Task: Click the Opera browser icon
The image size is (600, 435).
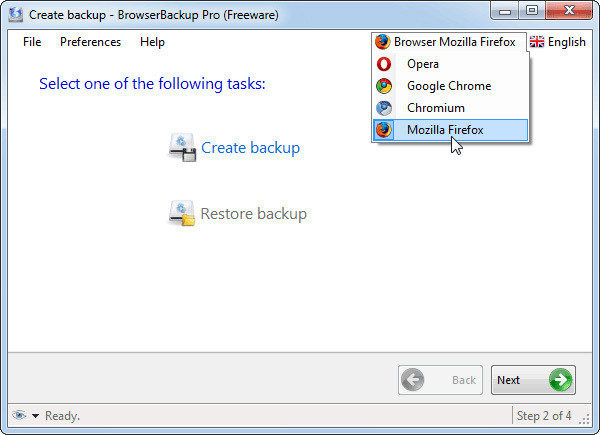Action: [x=383, y=64]
